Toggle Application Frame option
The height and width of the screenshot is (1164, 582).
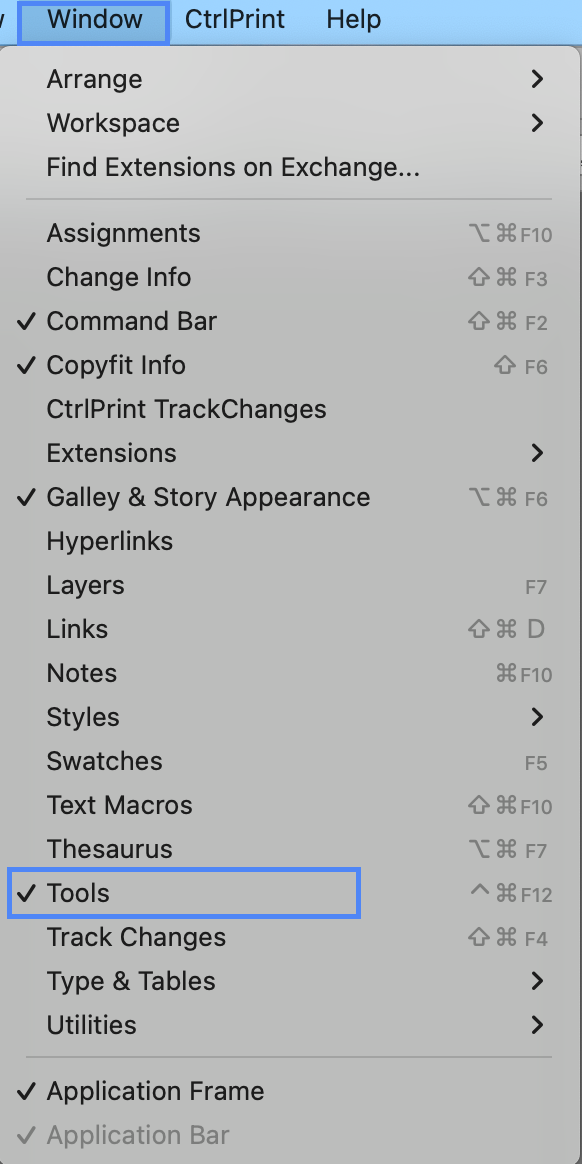tap(290, 1091)
